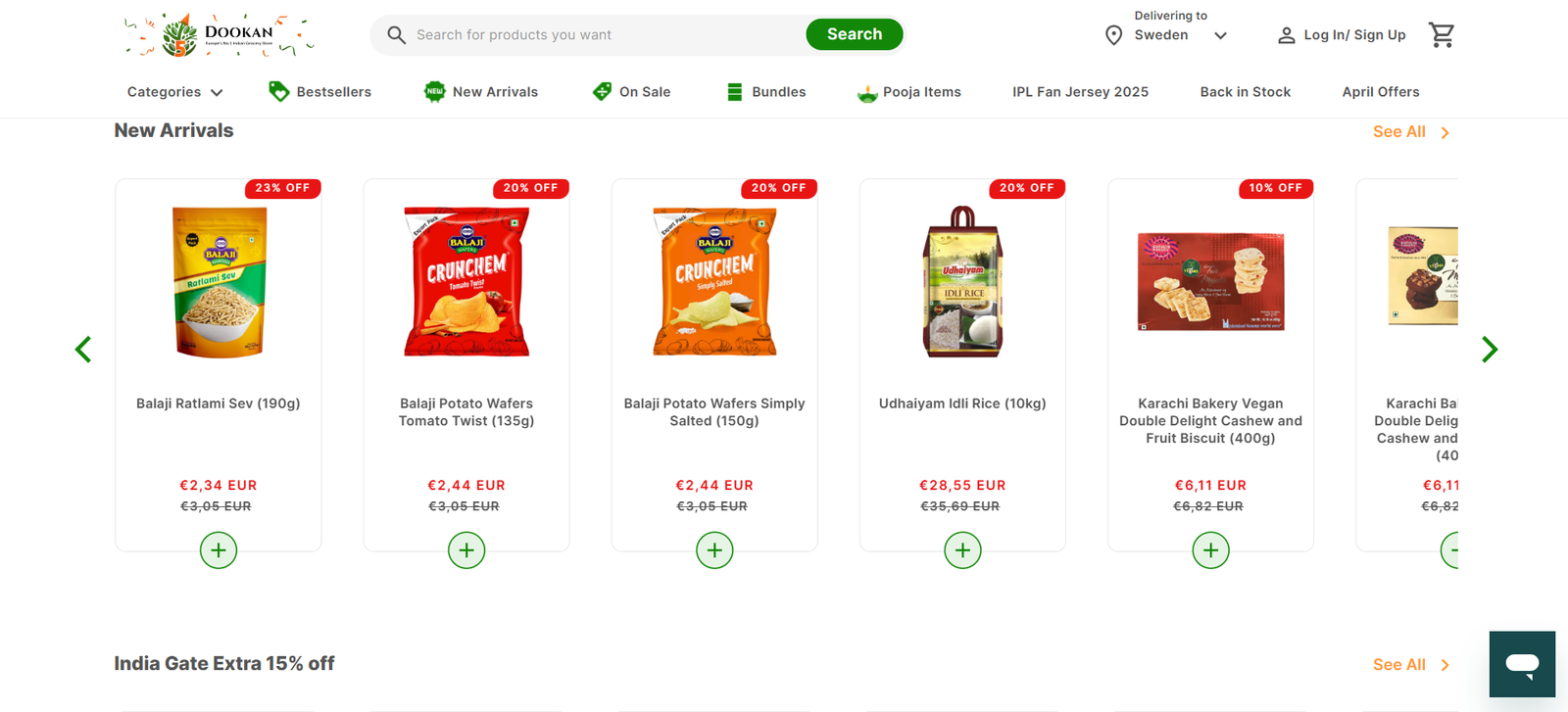Show next New Arrivals products arrow
The width and height of the screenshot is (1568, 712).
click(1490, 350)
